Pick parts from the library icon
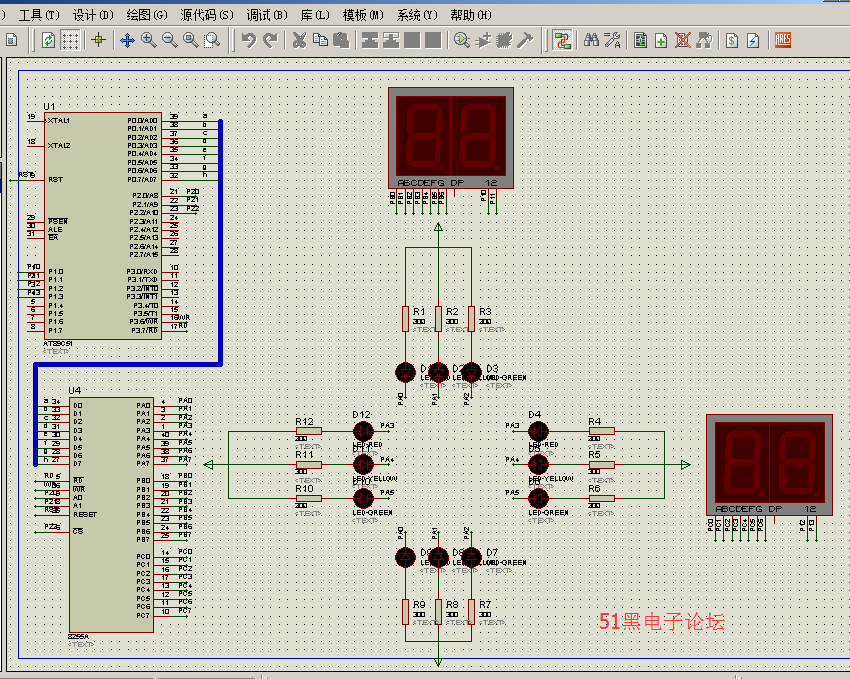 click(462, 40)
